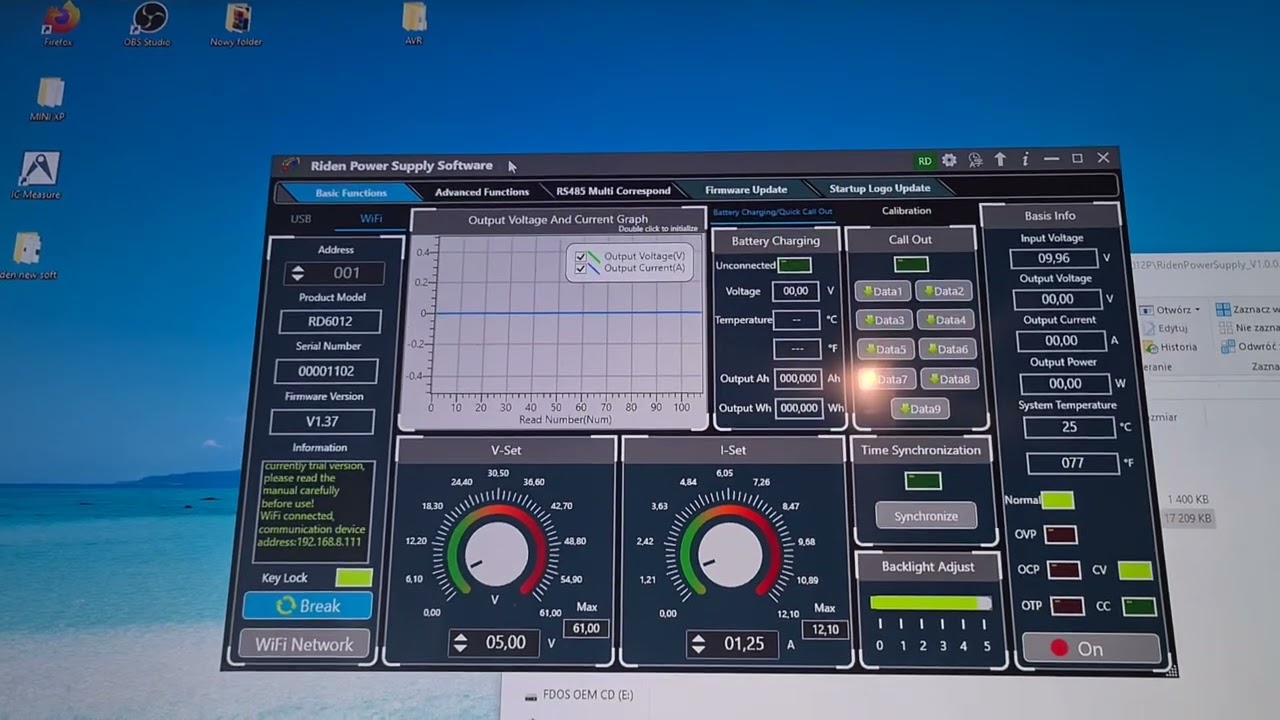This screenshot has height=720, width=1280.
Task: Open the Firmware Update tab
Action: [746, 190]
